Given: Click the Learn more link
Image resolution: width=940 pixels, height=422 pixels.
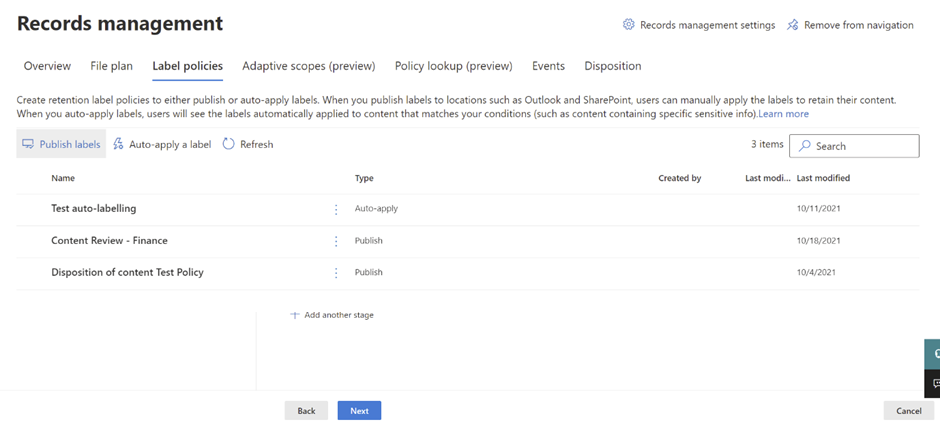Looking at the screenshot, I should 783,114.
